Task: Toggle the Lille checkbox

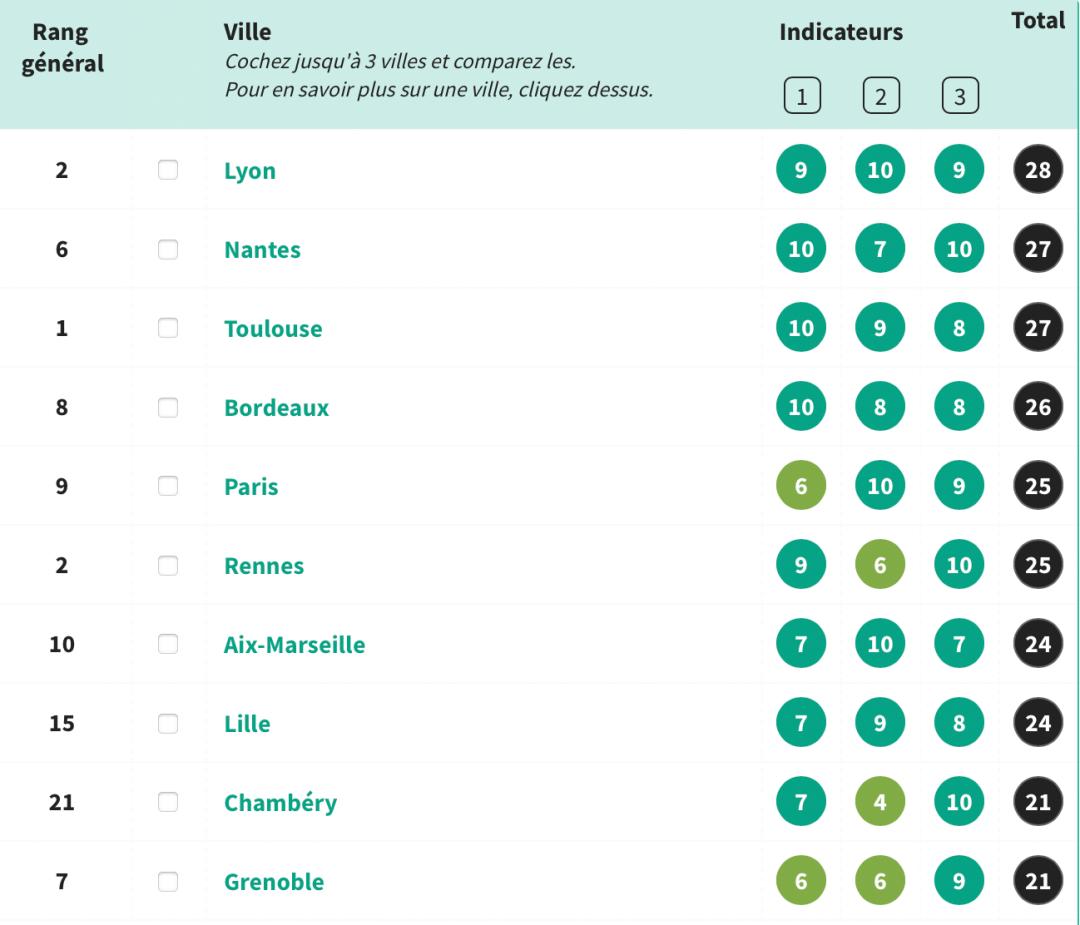Action: pyautogui.click(x=168, y=724)
